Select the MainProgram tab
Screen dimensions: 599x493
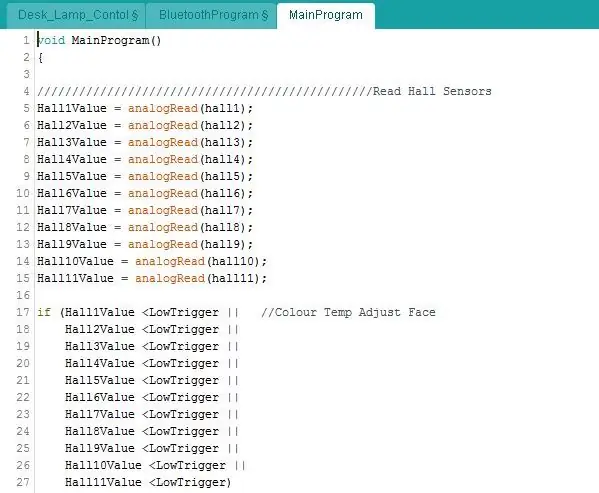(x=325, y=15)
